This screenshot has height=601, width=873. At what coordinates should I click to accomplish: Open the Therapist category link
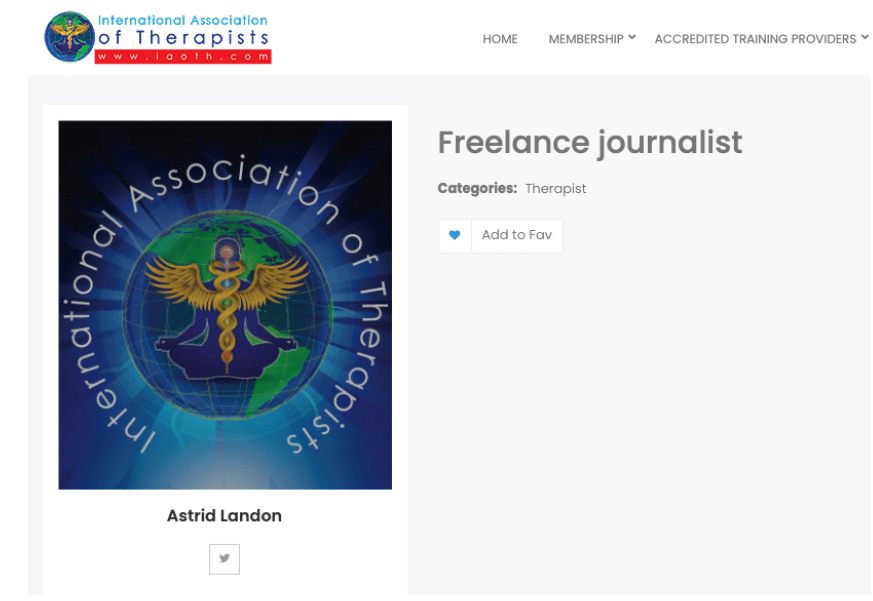555,189
